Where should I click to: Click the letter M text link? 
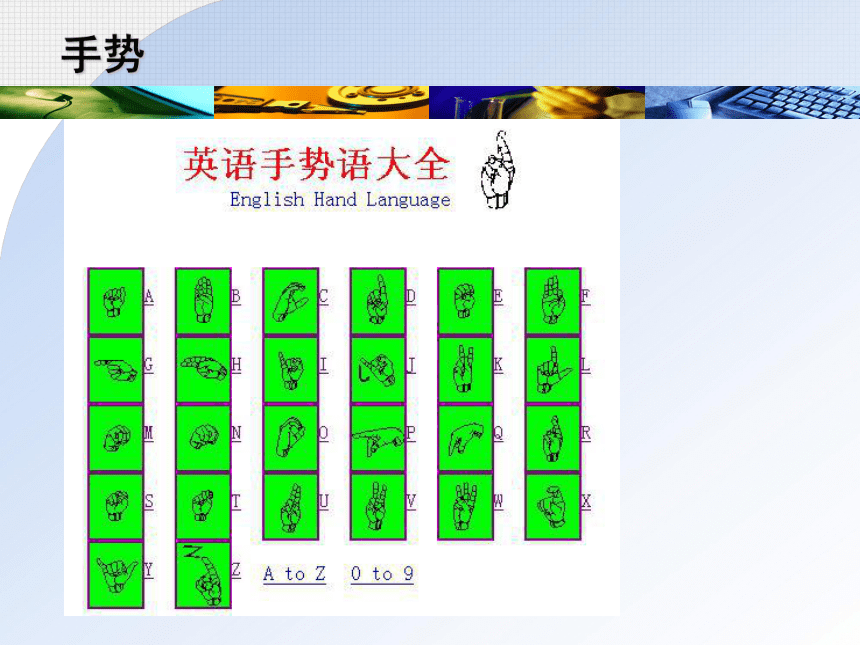pos(149,433)
